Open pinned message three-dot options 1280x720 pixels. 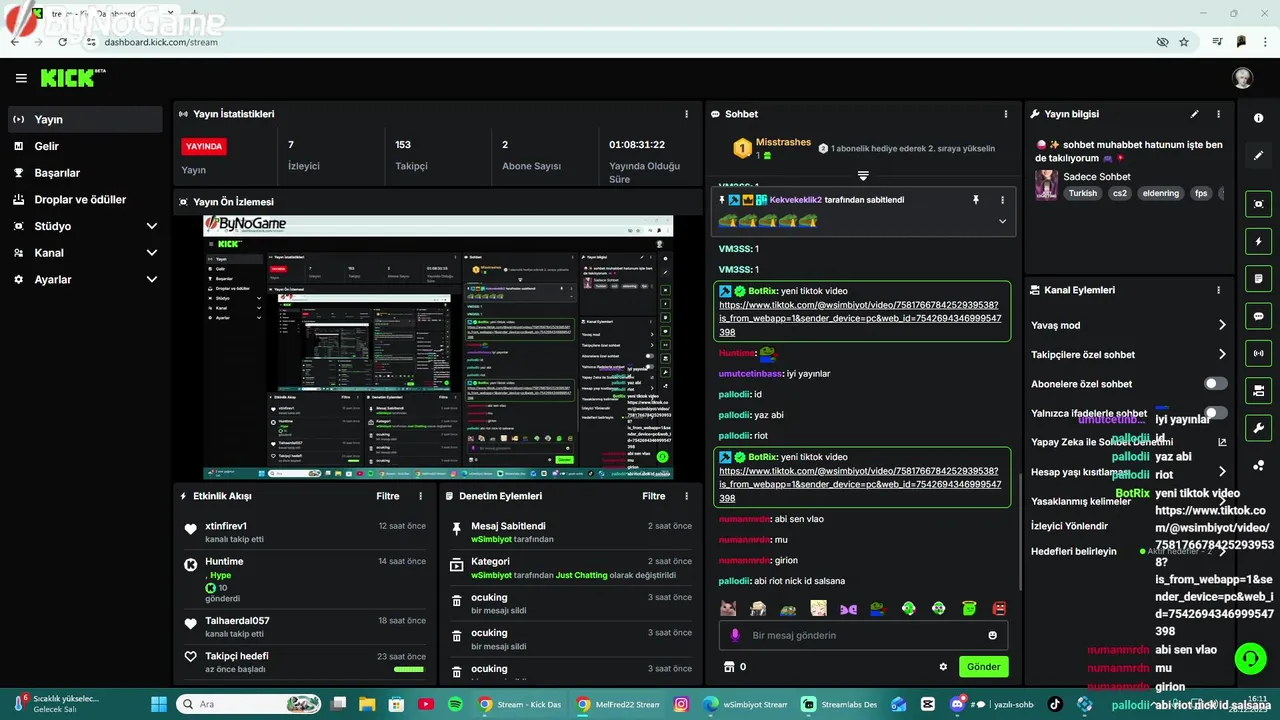point(1002,200)
